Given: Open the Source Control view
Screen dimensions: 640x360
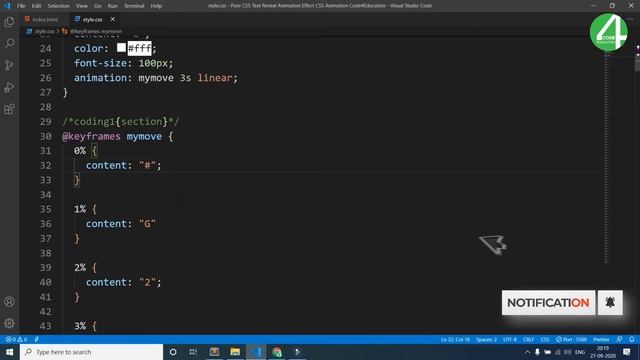Looking at the screenshot, I should pyautogui.click(x=9, y=65).
